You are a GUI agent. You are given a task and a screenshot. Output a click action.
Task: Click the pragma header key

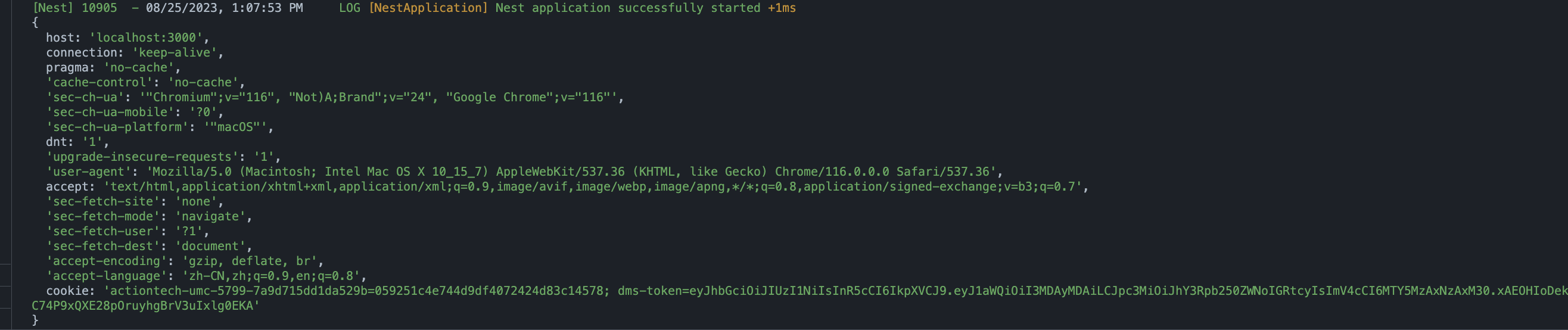(67, 67)
